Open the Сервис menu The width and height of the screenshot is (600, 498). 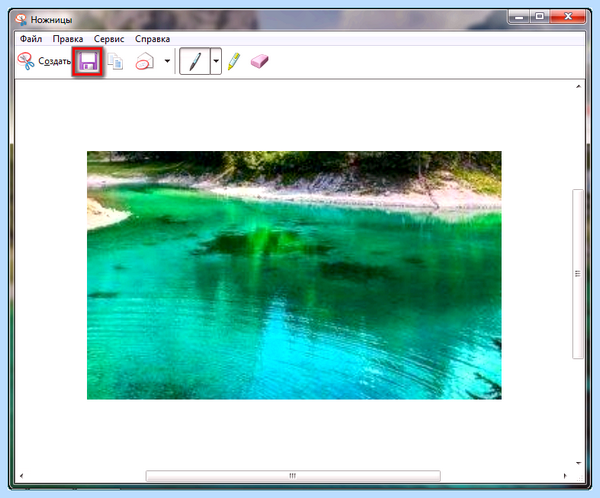(109, 39)
